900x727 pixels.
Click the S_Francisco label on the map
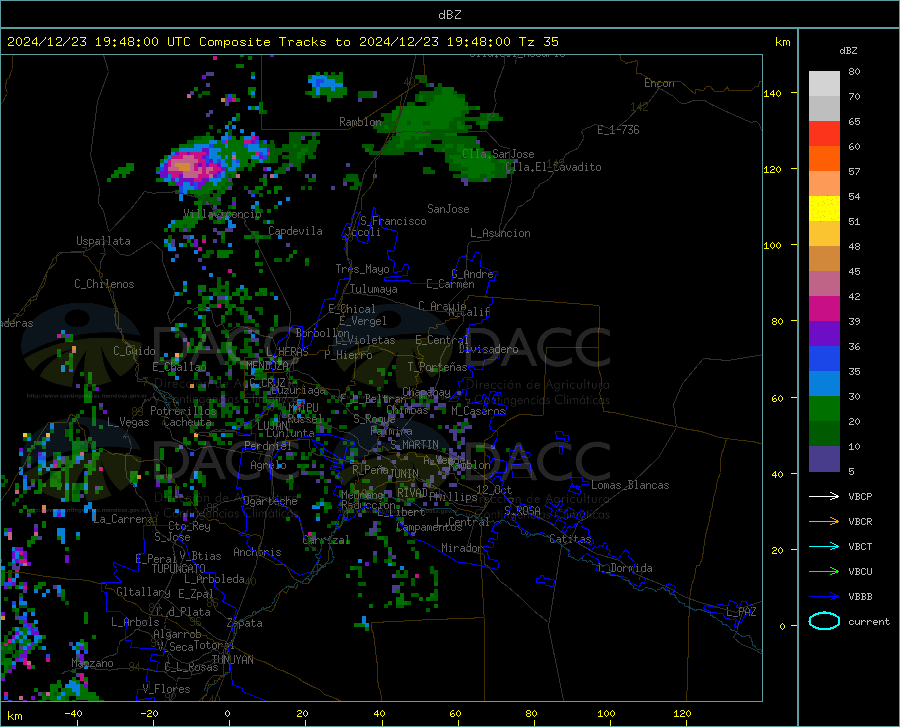tap(393, 221)
